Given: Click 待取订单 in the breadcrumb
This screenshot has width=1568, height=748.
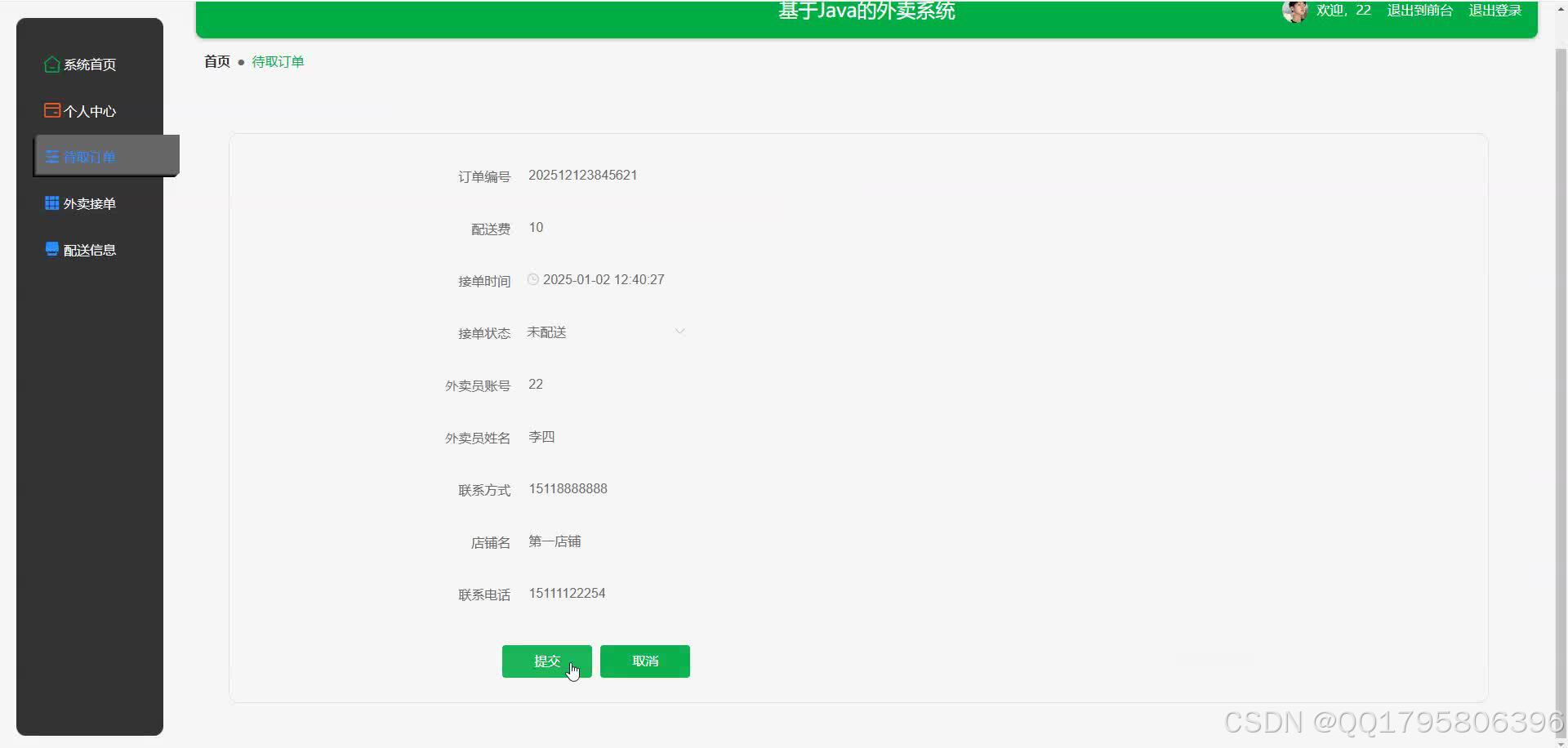Looking at the screenshot, I should click(x=277, y=61).
